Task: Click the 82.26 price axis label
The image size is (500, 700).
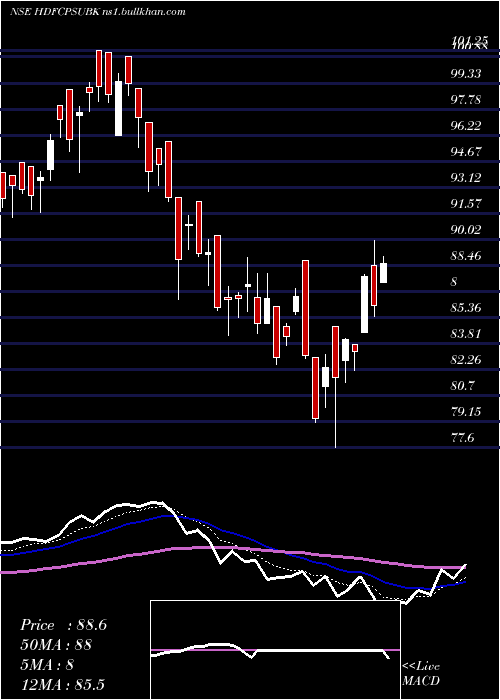Action: [467, 360]
